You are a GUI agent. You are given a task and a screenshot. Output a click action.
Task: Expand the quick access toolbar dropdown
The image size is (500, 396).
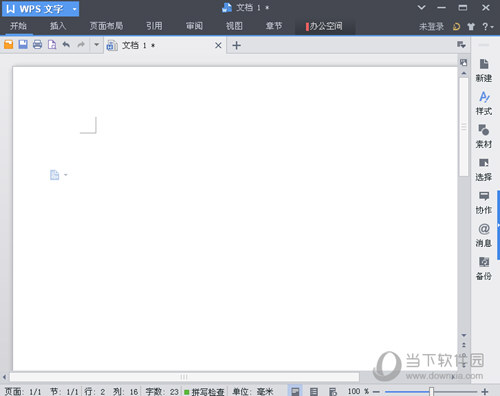[96, 44]
